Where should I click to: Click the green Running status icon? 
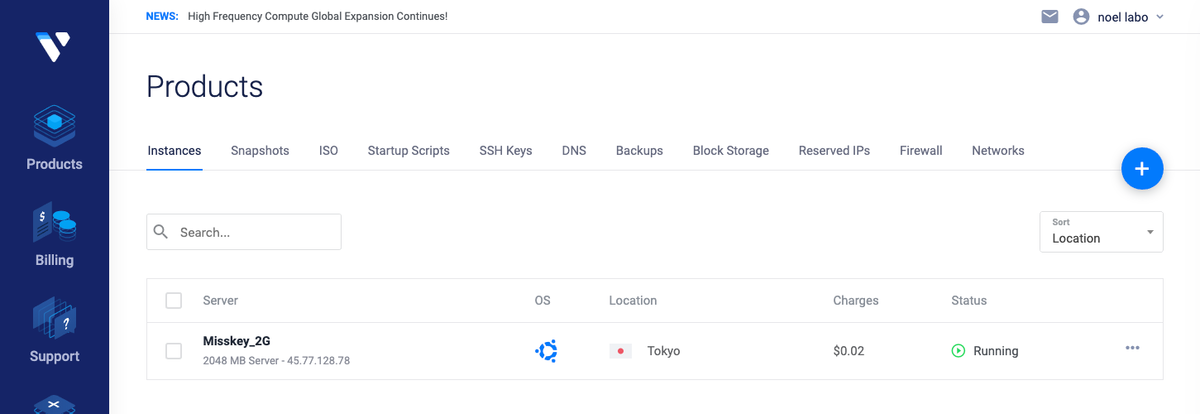(x=958, y=351)
